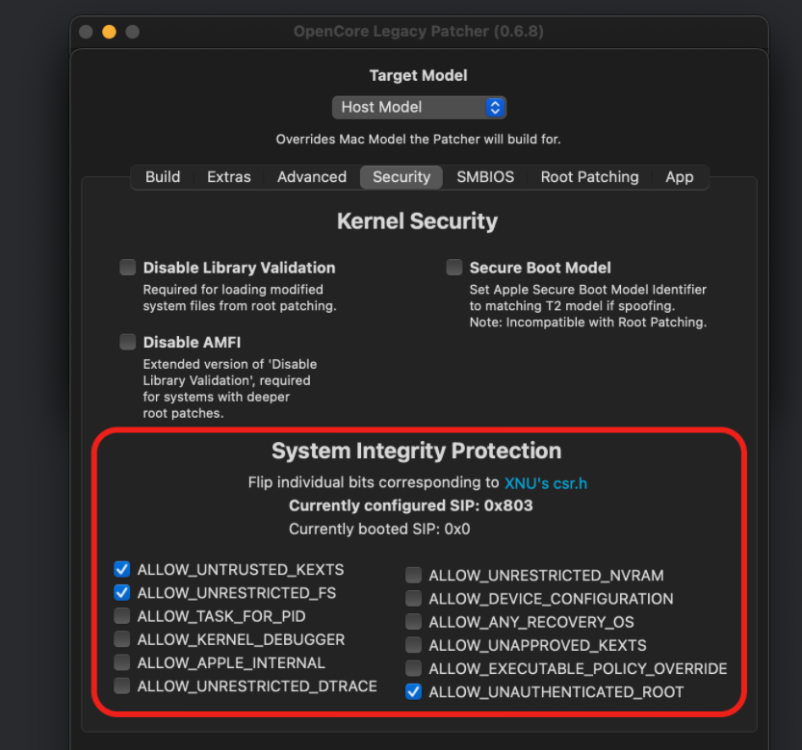Screen dimensions: 802x750
Task: Enable Disable Library Validation checkbox
Action: coord(128,267)
